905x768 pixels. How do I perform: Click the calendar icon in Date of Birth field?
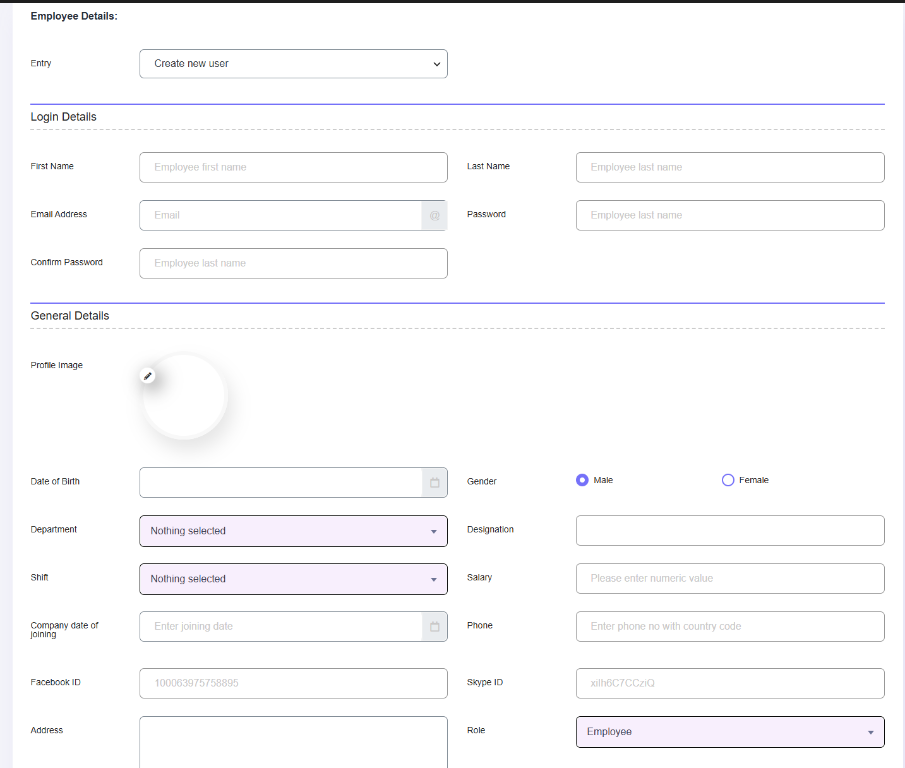[x=435, y=482]
